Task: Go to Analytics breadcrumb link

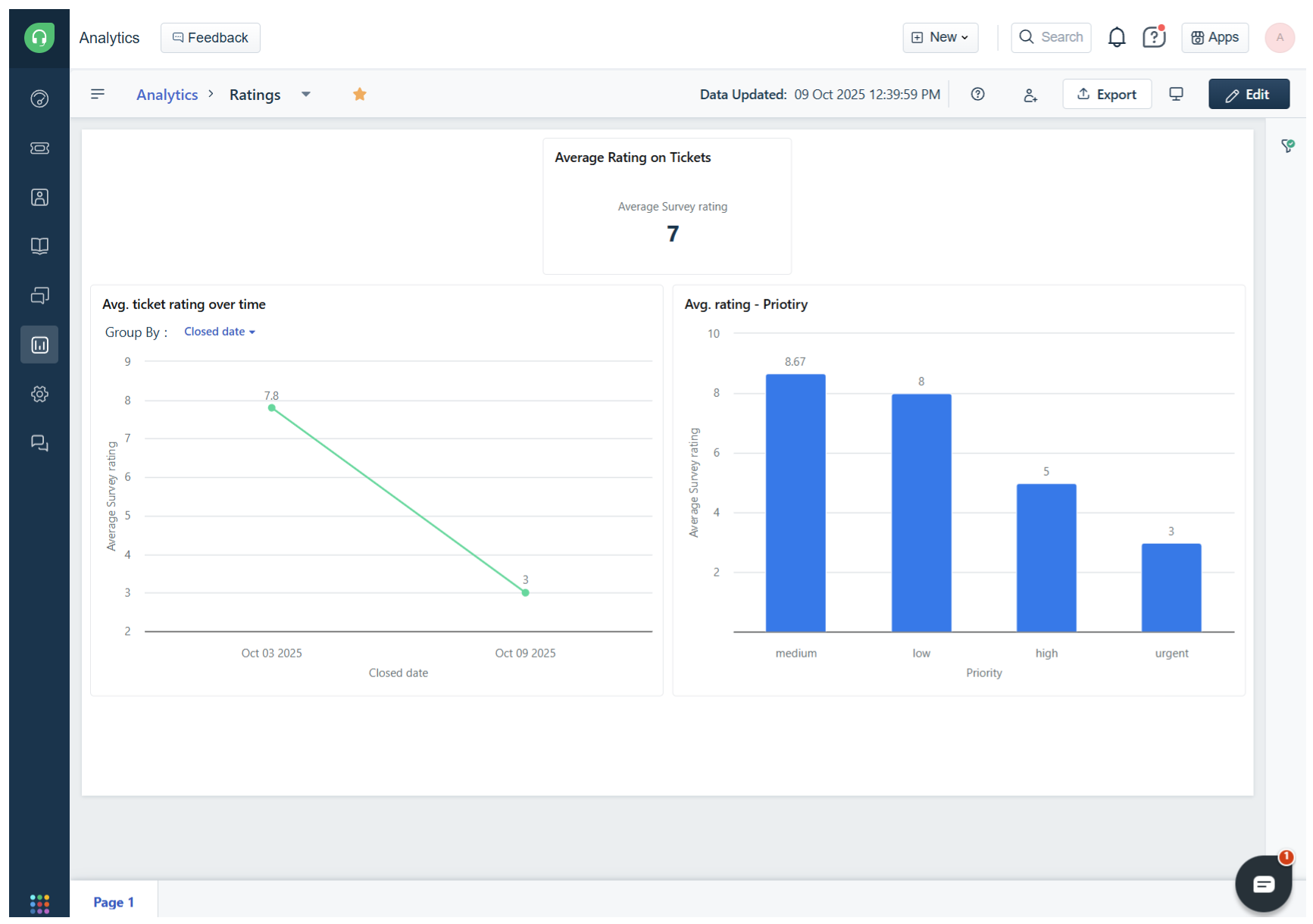Action: pos(167,95)
